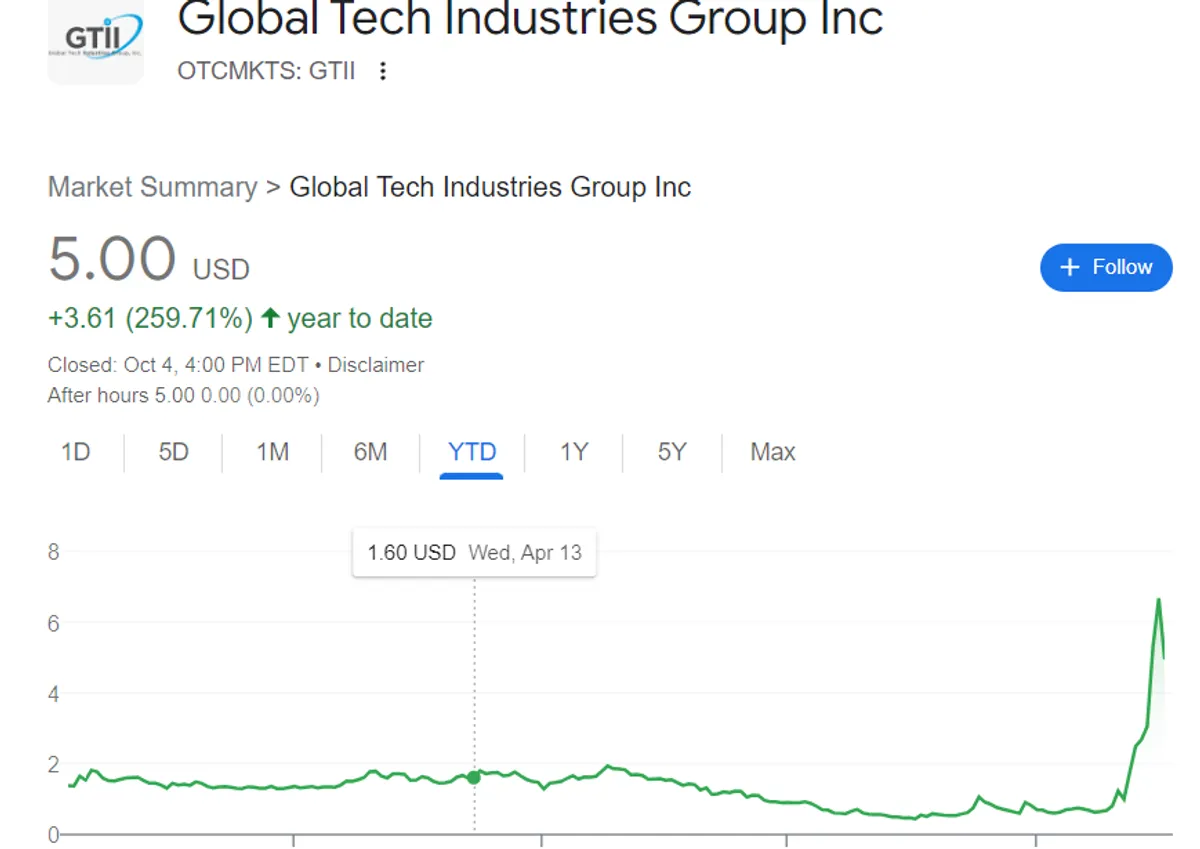This screenshot has width=1200, height=849.
Task: Show the Max chart range
Action: (773, 452)
